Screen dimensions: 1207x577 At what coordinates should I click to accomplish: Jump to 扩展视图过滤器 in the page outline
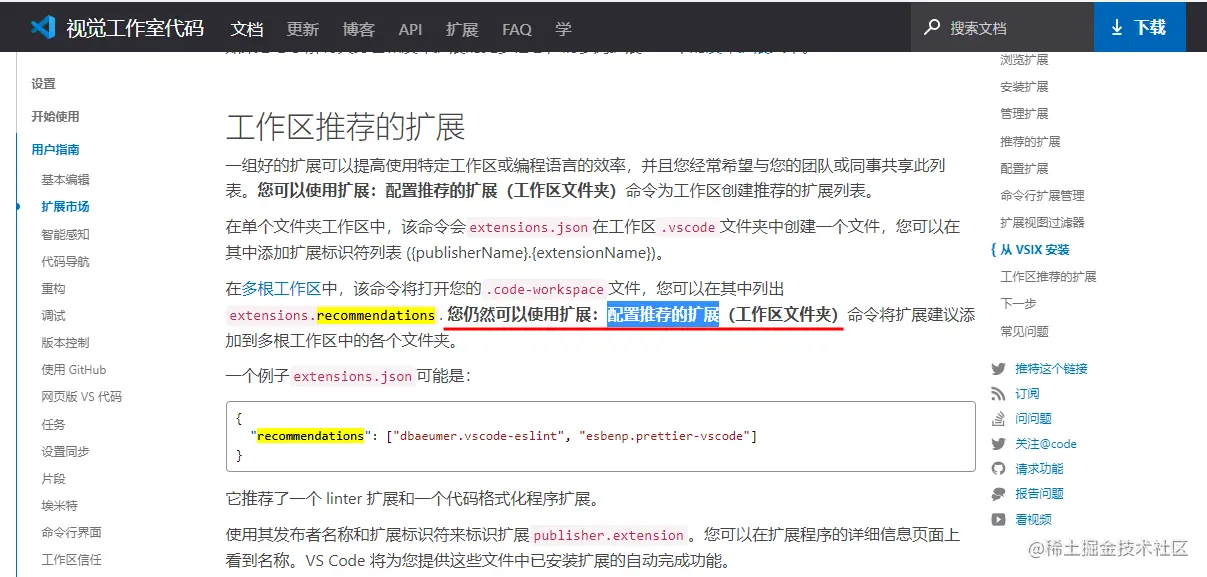1042,223
